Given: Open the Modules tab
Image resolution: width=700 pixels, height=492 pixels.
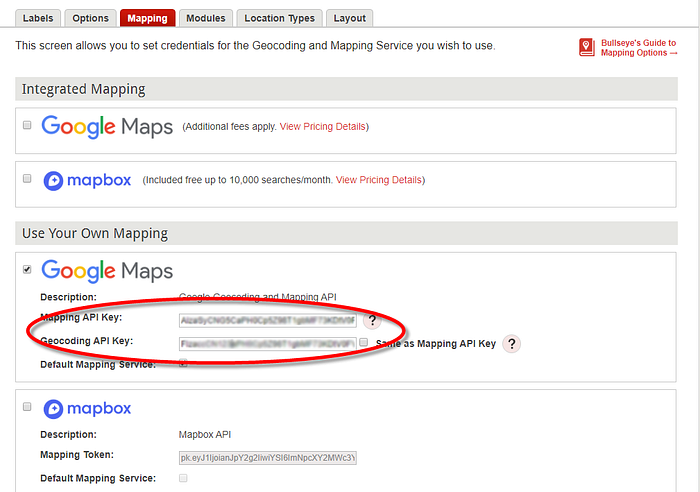Looking at the screenshot, I should point(206,18).
